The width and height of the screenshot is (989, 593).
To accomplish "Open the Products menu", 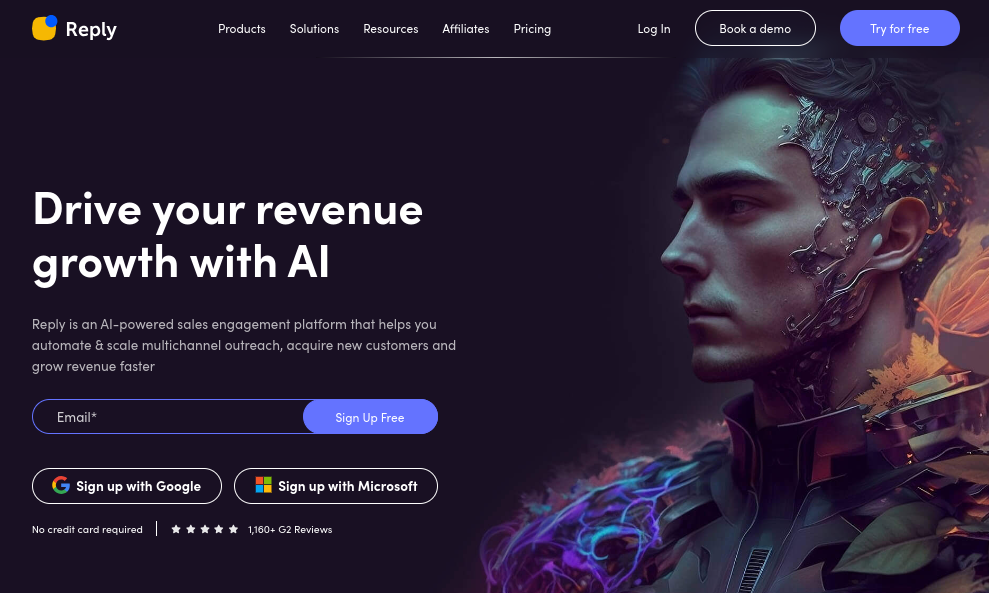I will click(x=242, y=29).
